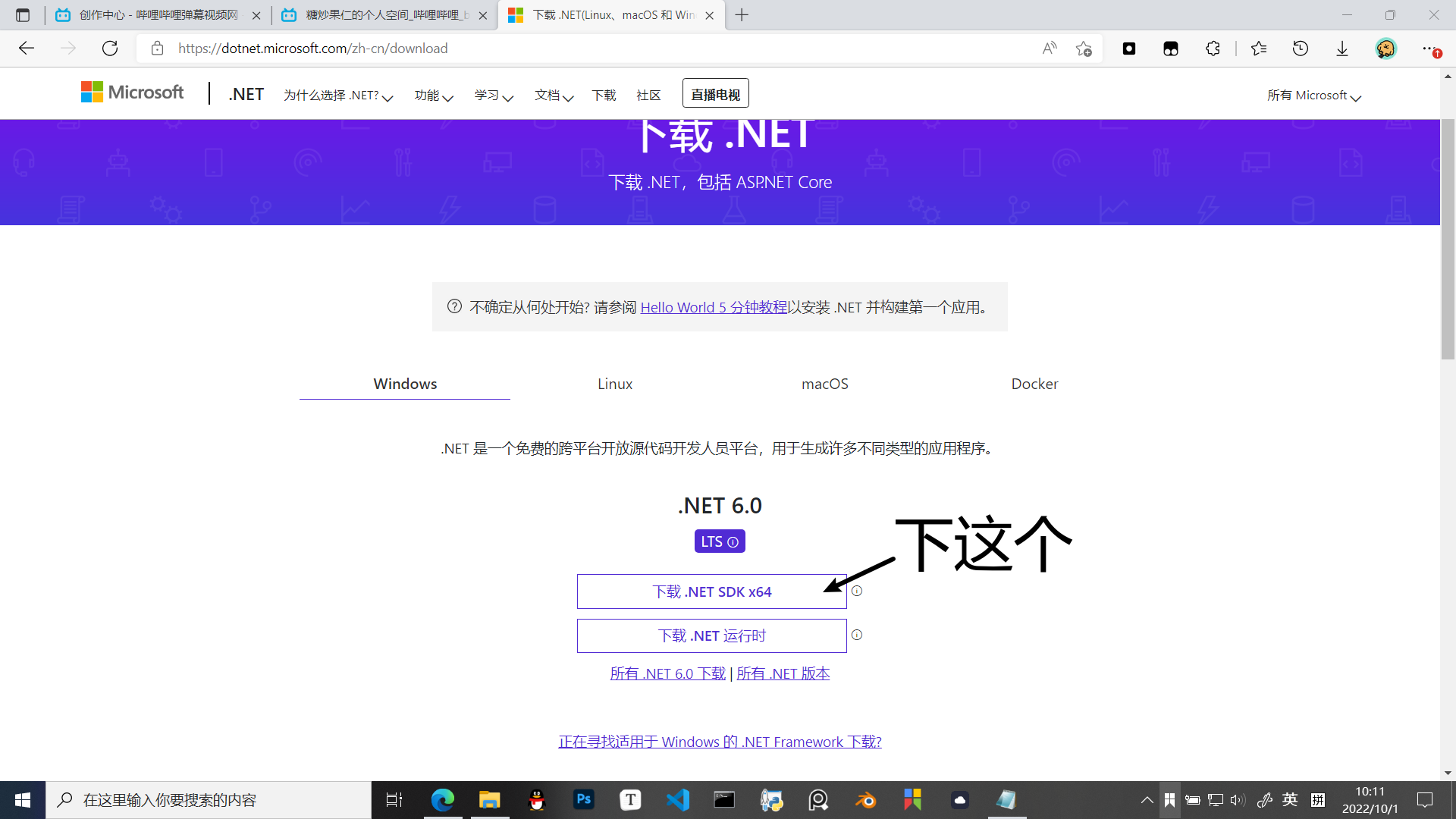Expand the 所有 Microsoft menu
1456x819 pixels.
click(x=1314, y=96)
